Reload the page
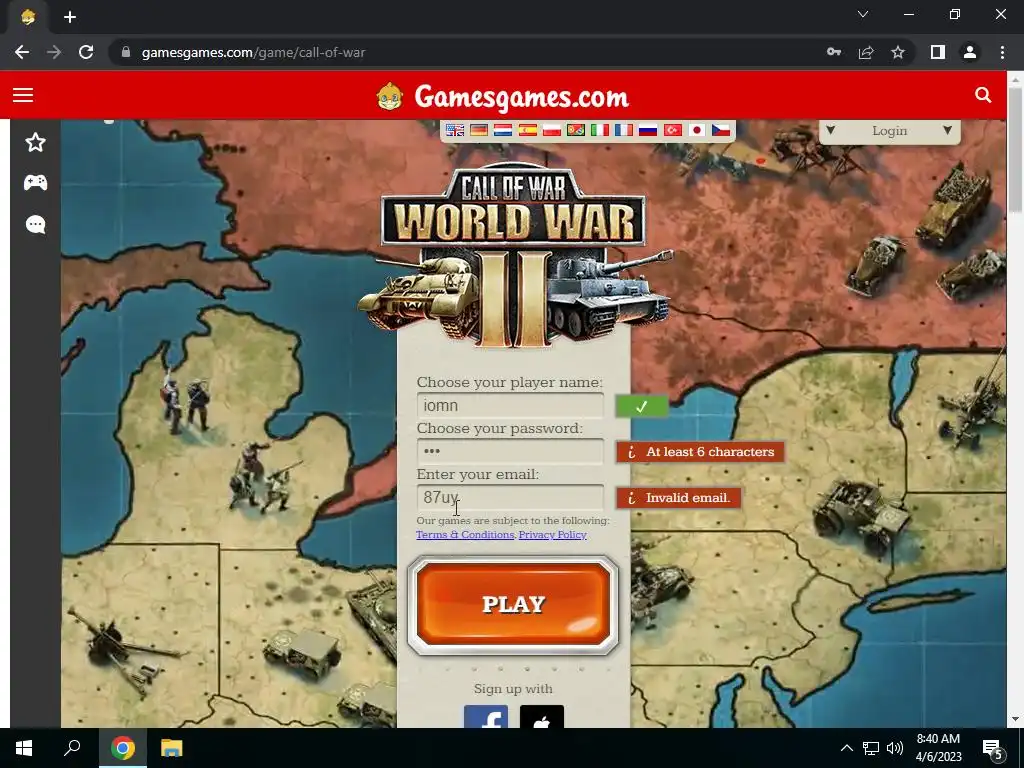1024x768 pixels. click(x=86, y=52)
